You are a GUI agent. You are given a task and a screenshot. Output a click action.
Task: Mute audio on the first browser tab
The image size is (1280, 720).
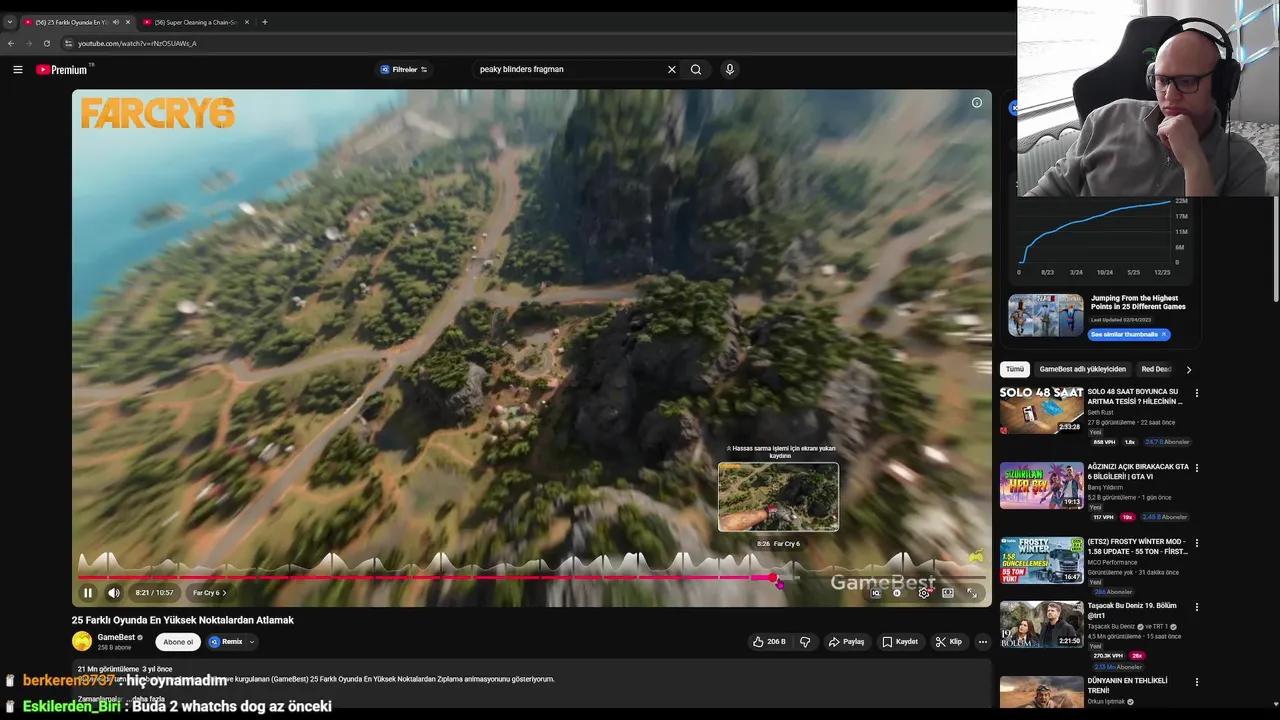click(x=116, y=22)
